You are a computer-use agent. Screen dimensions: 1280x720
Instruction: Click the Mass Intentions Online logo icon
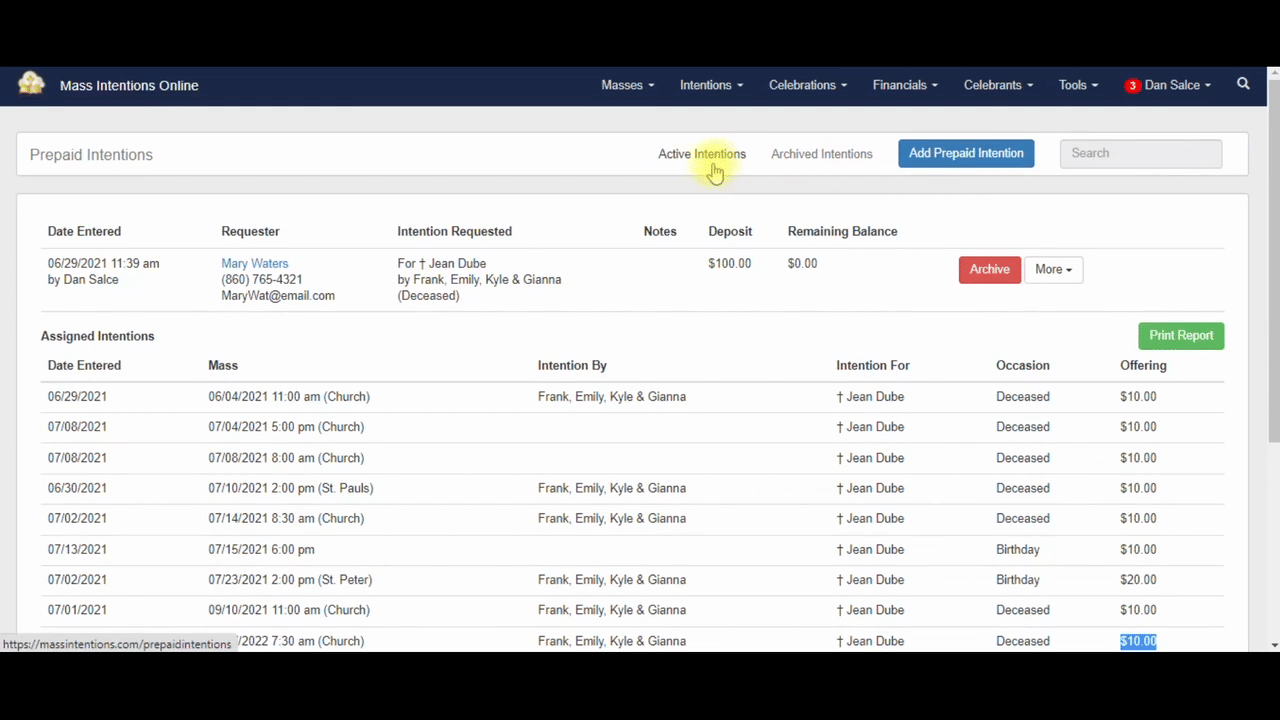pyautogui.click(x=31, y=84)
